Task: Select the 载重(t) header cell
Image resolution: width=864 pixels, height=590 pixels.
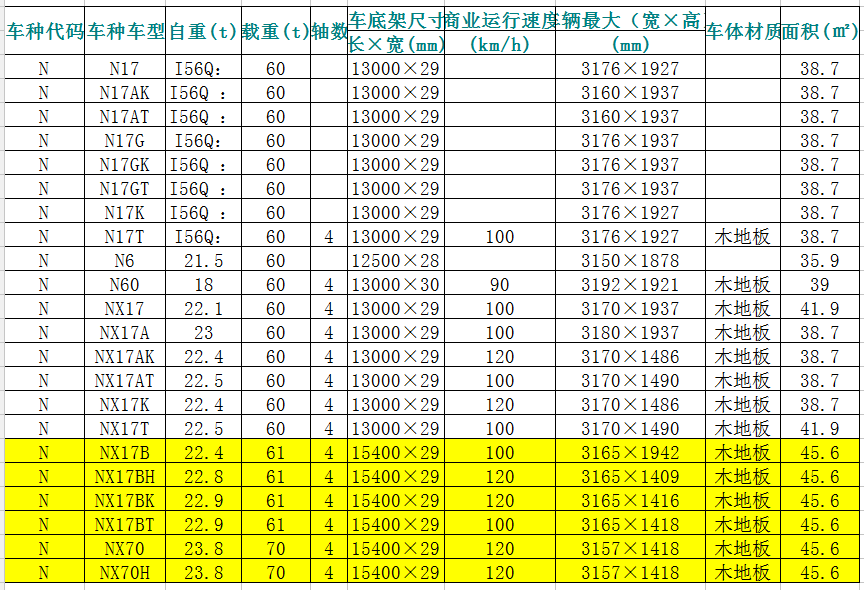Action: coord(275,31)
